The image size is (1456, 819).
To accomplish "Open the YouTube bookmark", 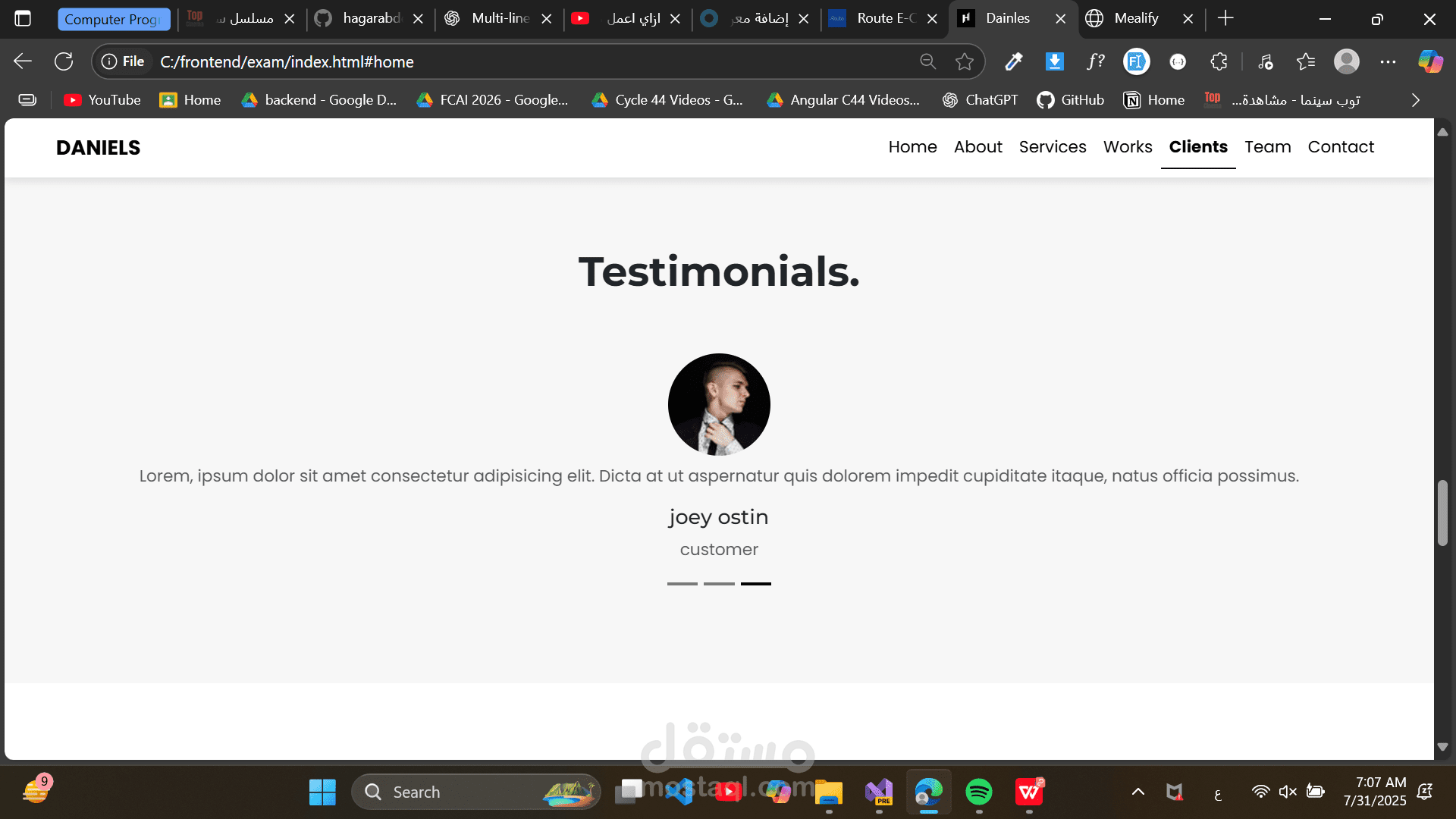I will tap(102, 100).
